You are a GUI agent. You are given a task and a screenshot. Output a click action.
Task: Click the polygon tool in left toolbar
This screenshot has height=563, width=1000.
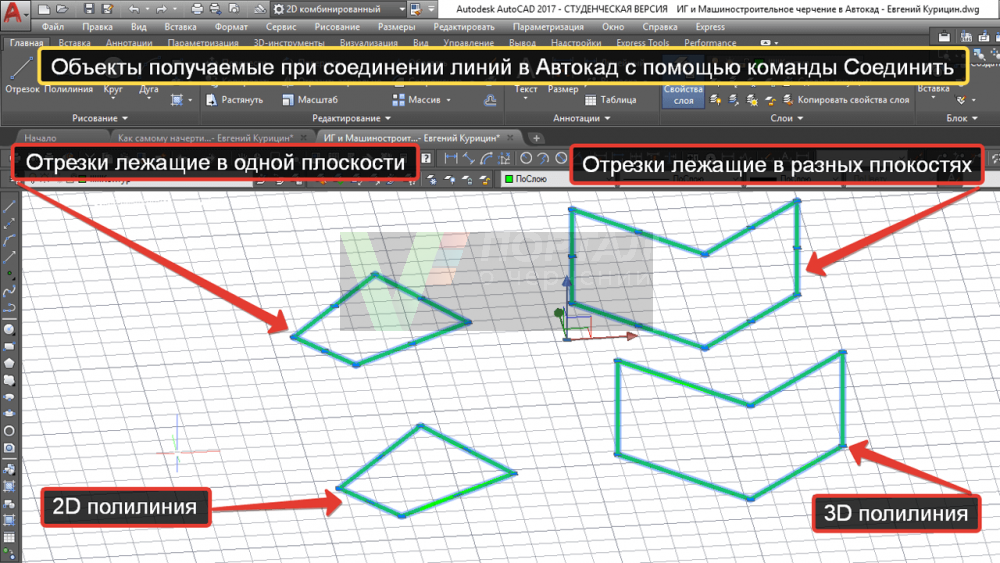[x=9, y=363]
